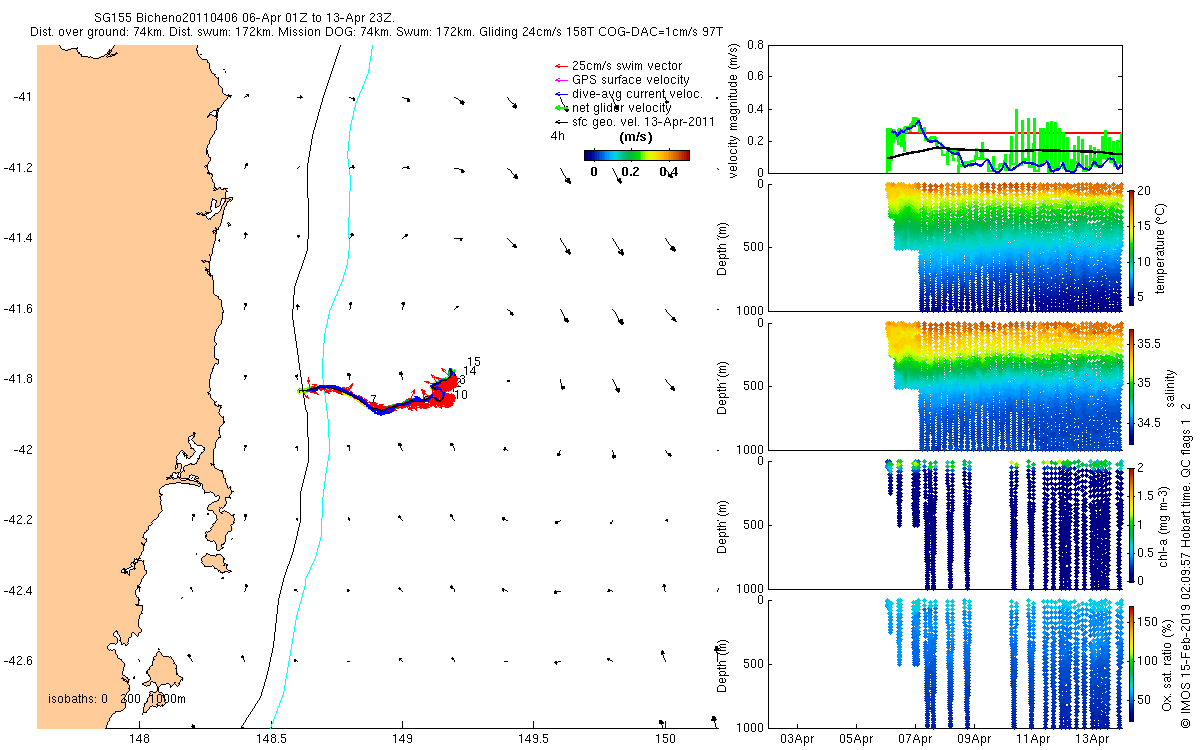The height and width of the screenshot is (750, 1200).
Task: Select the 'dive-avg current veloc.' legend label
Action: point(637,94)
